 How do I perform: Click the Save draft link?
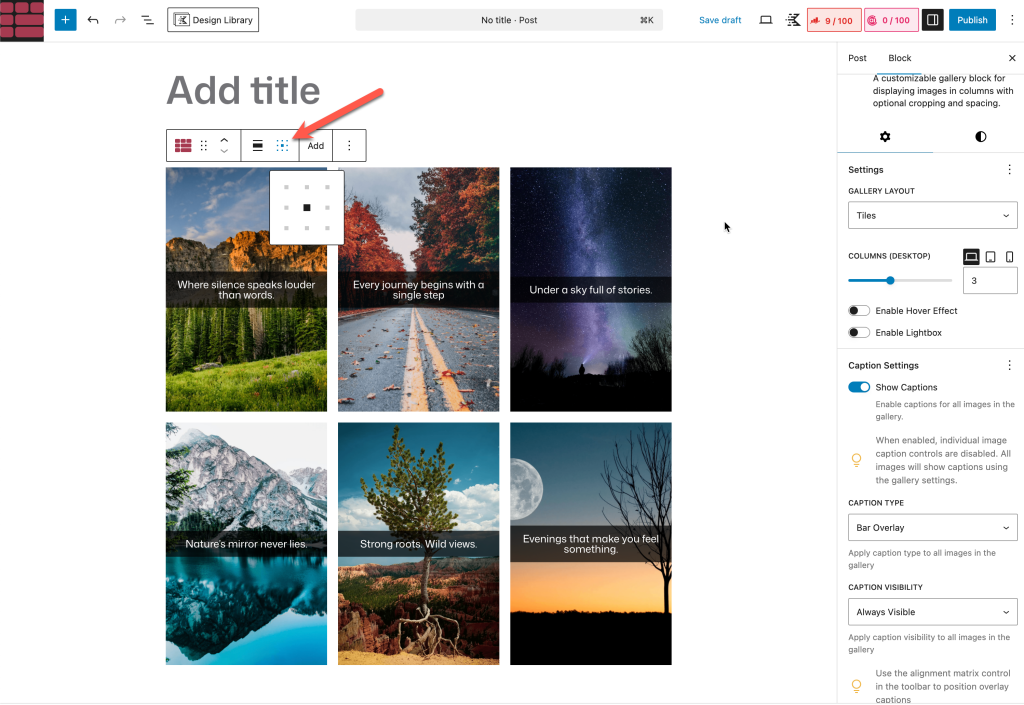(x=720, y=20)
